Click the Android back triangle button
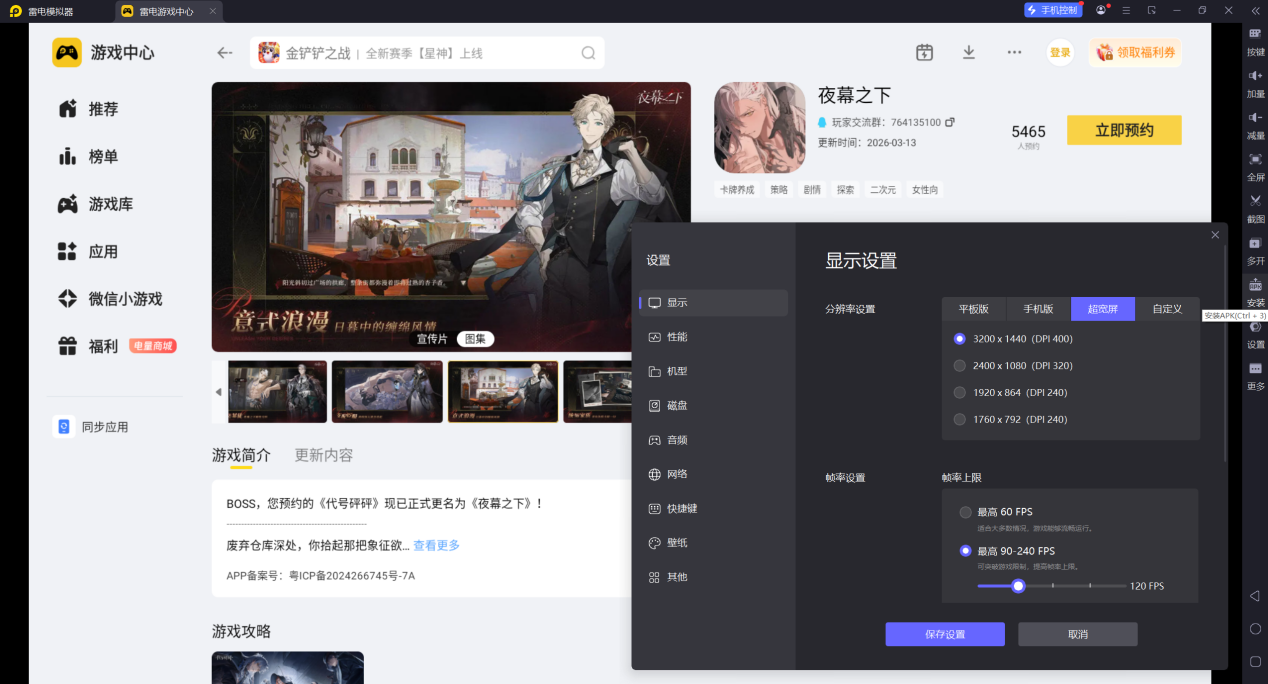1268x684 pixels. coord(1255,596)
